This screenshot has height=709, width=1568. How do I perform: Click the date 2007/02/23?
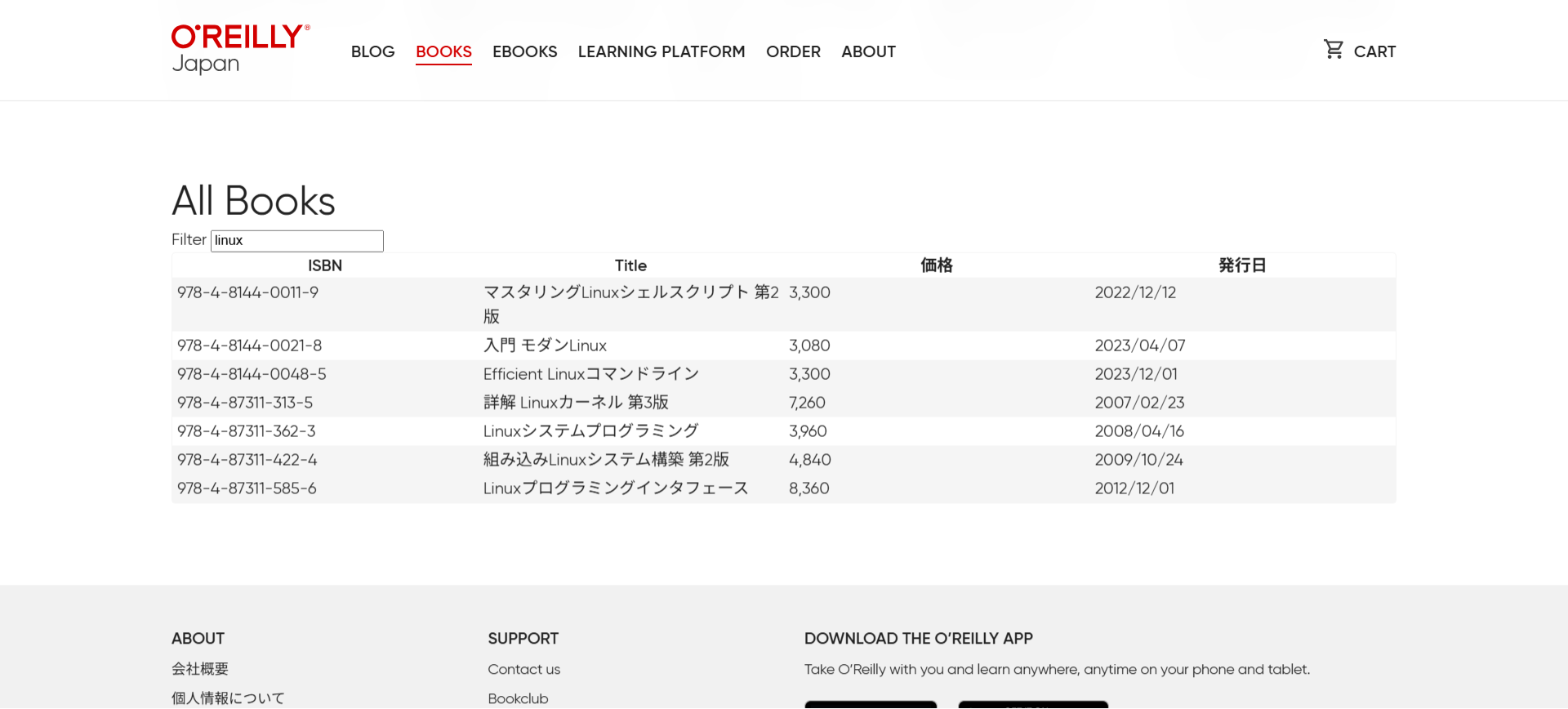click(x=1139, y=403)
